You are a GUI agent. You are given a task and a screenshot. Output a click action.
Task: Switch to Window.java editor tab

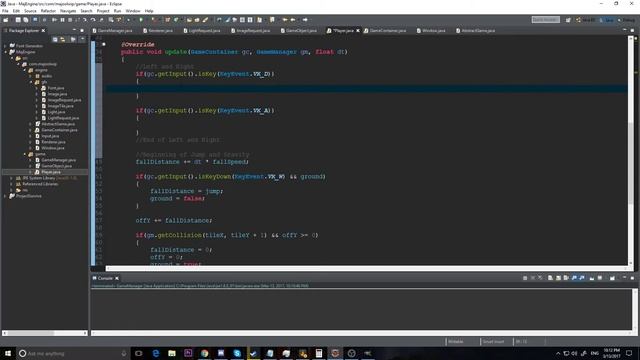(x=431, y=31)
